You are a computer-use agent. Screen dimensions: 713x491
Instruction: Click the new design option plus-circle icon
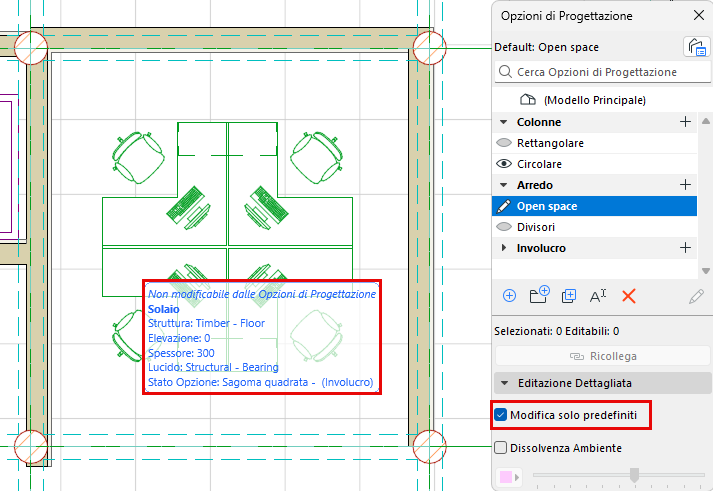pyautogui.click(x=509, y=296)
